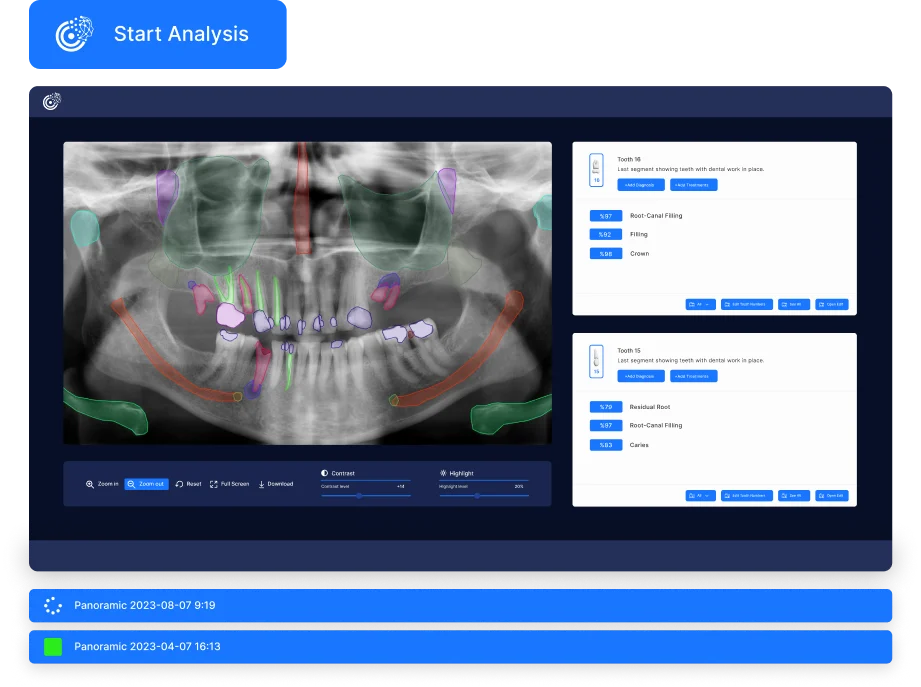Adjust the Contrast level slider handle
This screenshot has width=921, height=687.
359,496
